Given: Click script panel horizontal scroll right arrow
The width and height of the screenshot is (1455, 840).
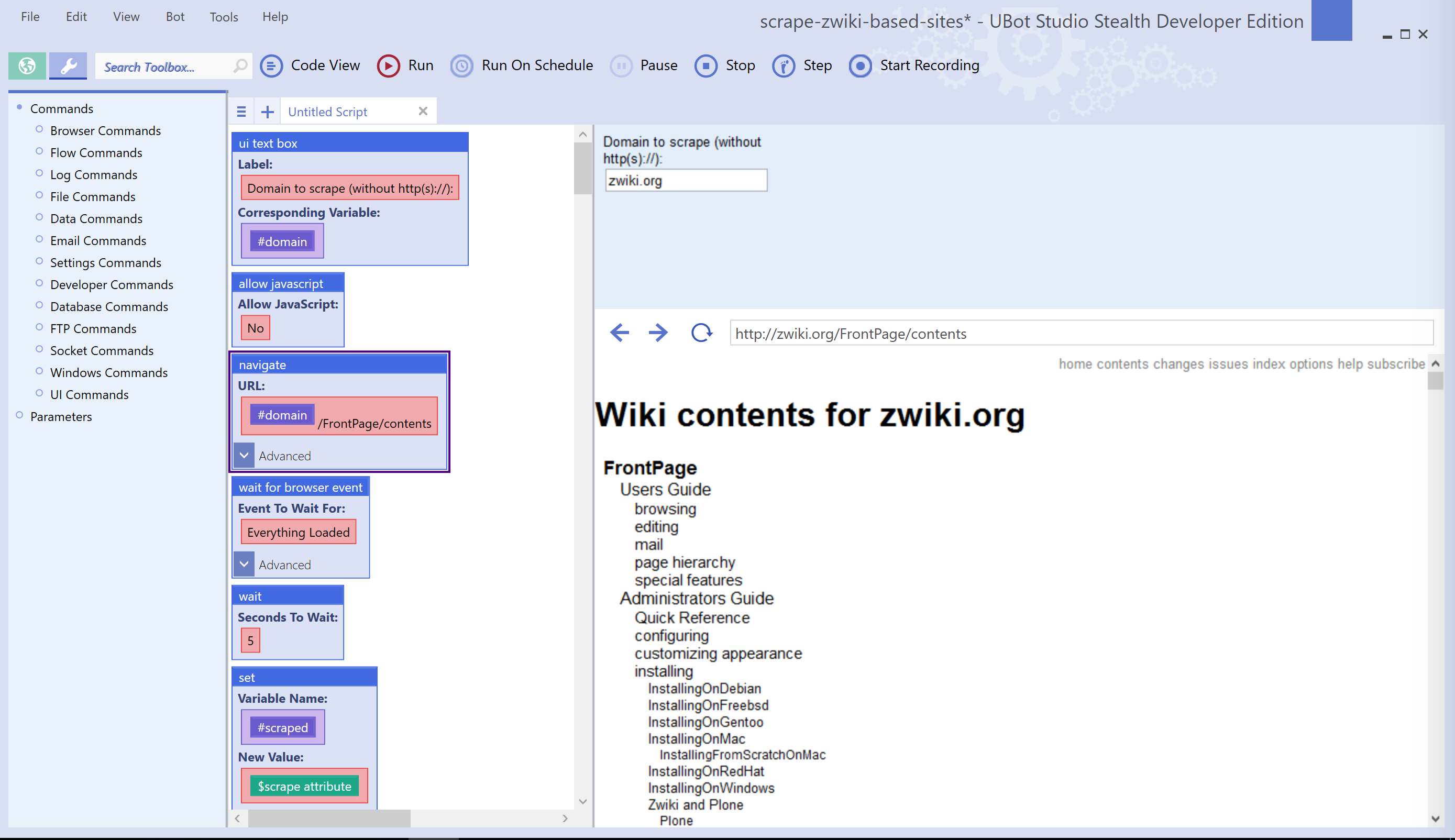Looking at the screenshot, I should (x=565, y=819).
